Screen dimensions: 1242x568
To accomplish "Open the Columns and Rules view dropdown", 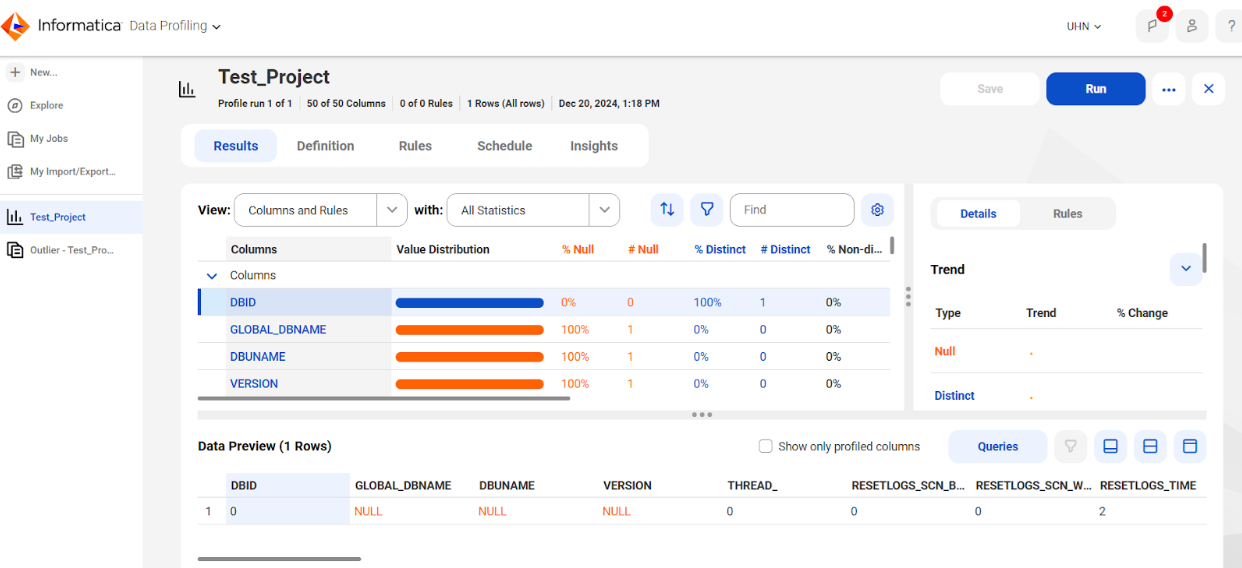I will (x=320, y=210).
